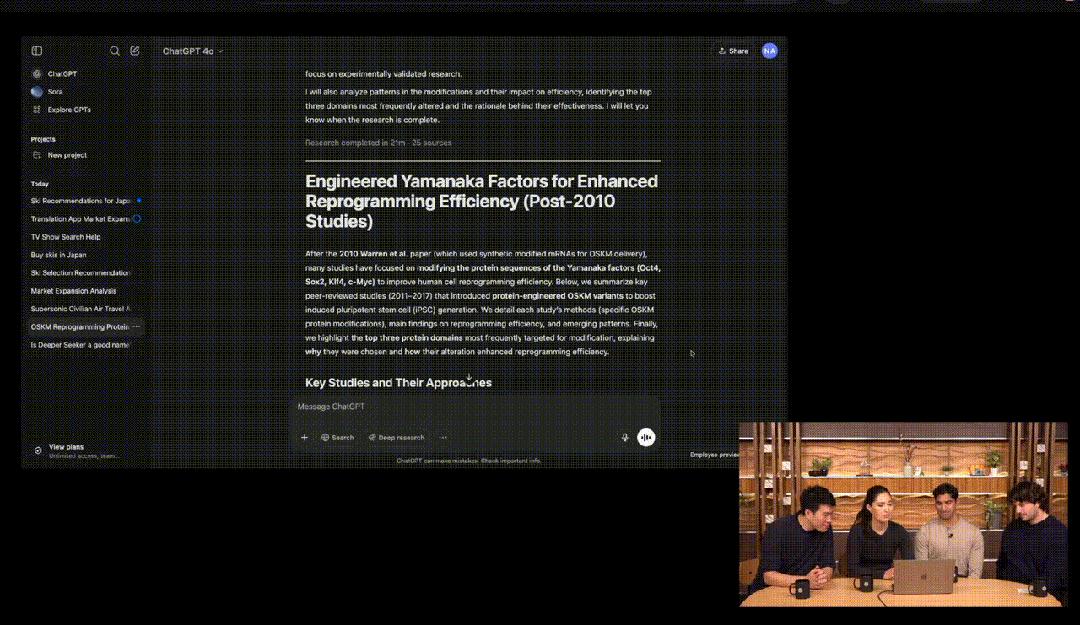This screenshot has width=1080, height=625.
Task: Open the Supersonic Civilian Air Travel chat
Action: (81, 309)
